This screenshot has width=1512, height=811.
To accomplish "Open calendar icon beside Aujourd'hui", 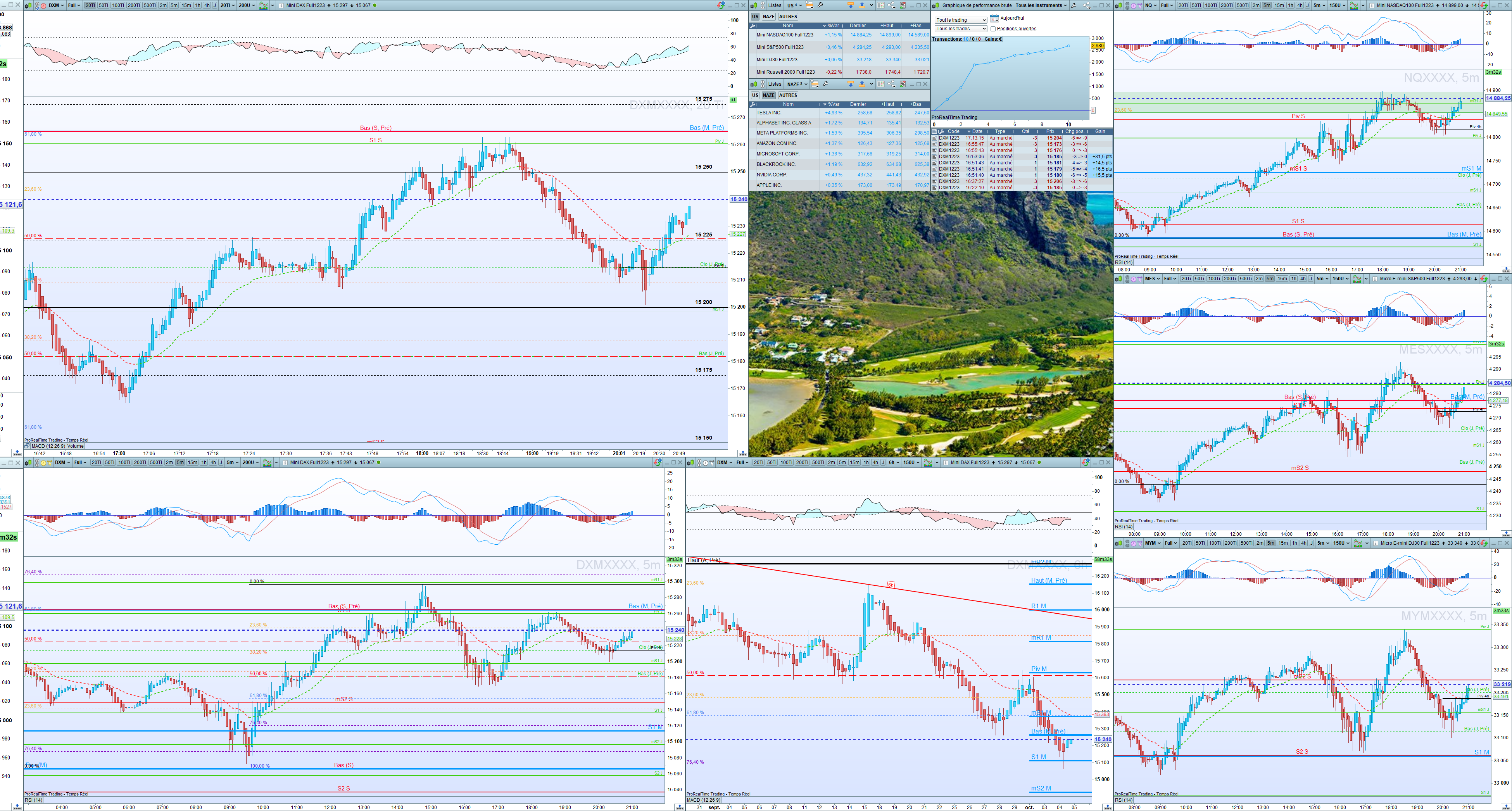I will (994, 19).
